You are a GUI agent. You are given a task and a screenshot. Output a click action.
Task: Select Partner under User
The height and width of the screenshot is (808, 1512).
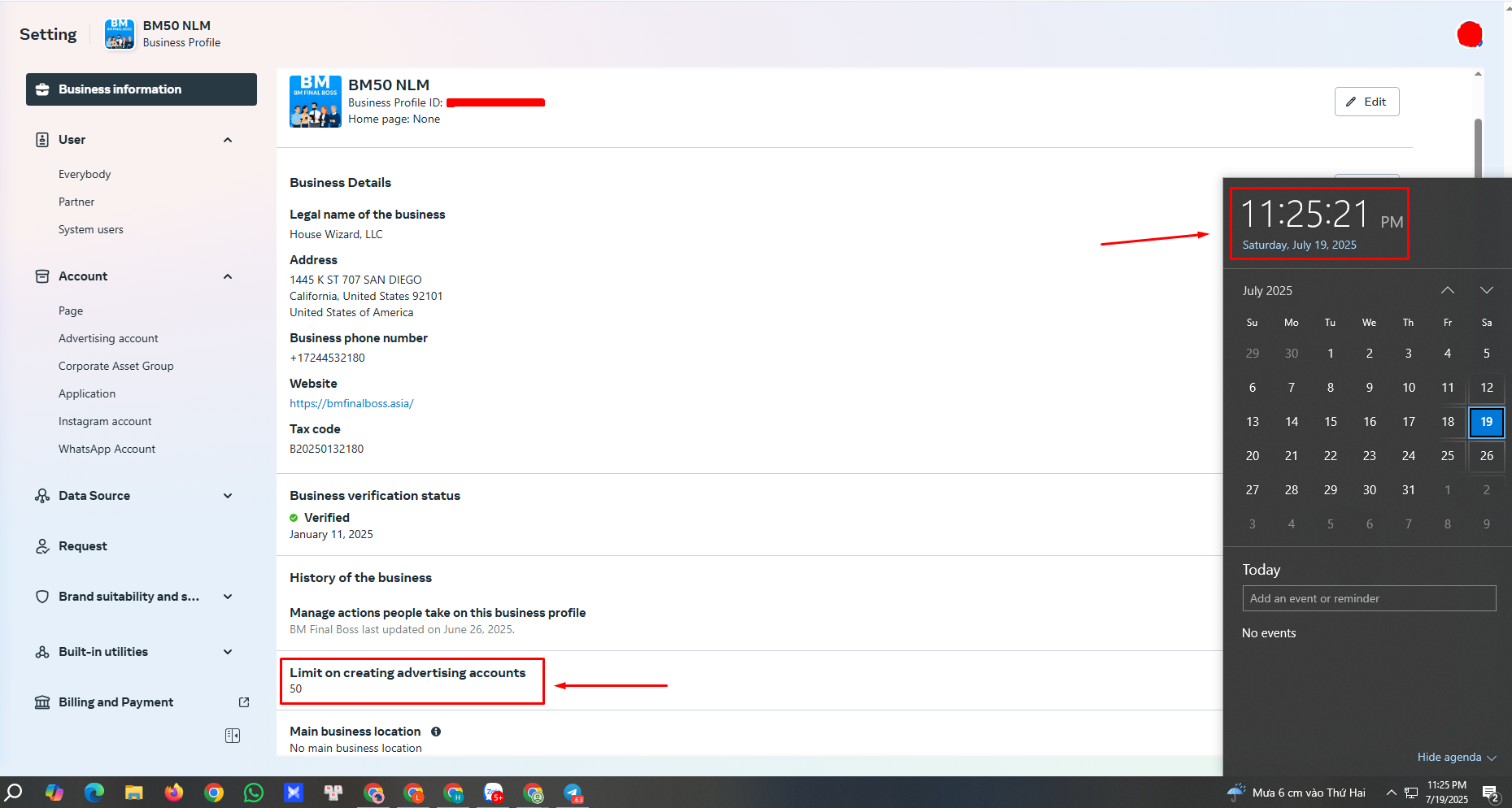click(x=76, y=202)
